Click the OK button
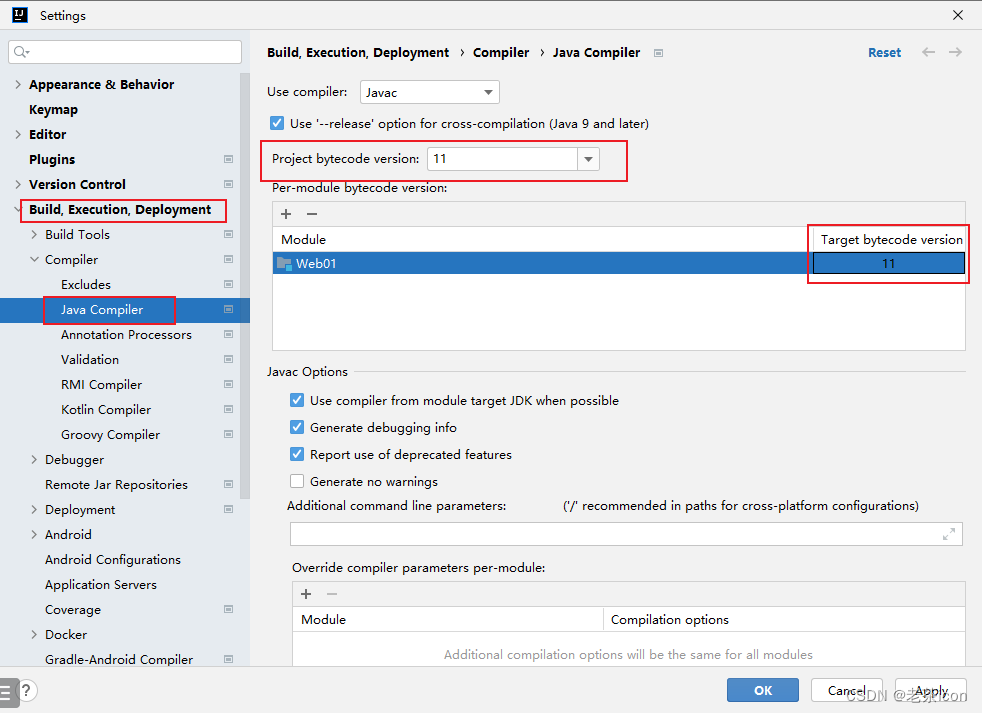This screenshot has width=982, height=713. (763, 690)
